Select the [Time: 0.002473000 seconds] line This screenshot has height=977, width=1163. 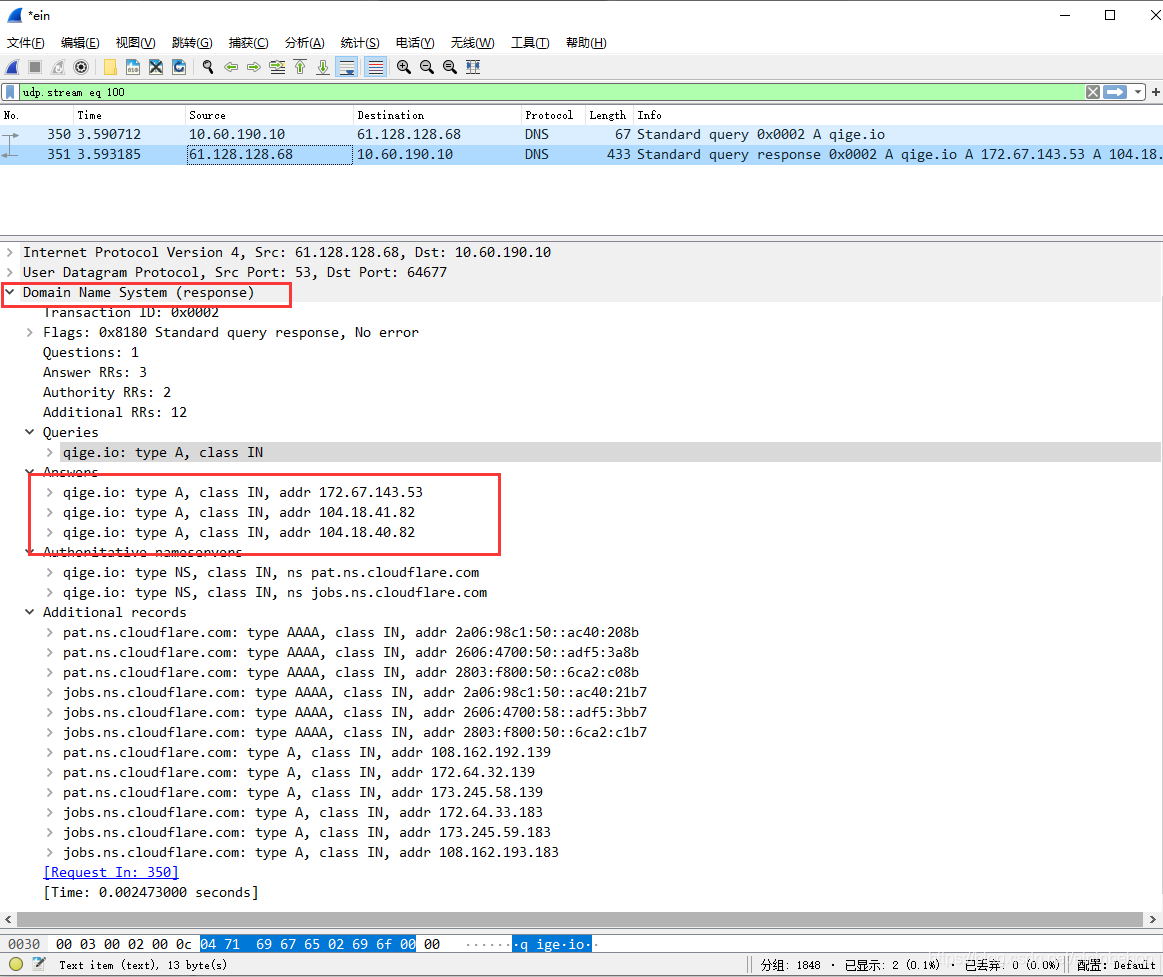tap(151, 892)
